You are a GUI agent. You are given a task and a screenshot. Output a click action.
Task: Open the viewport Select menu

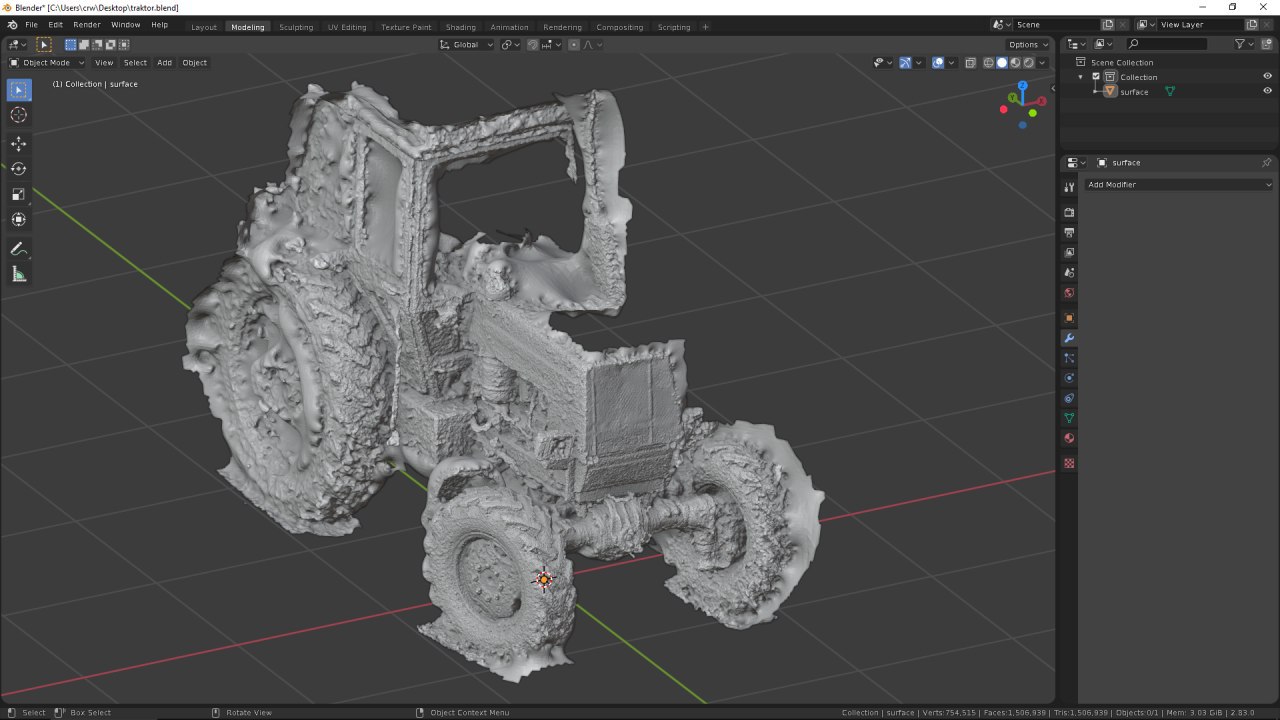[135, 62]
